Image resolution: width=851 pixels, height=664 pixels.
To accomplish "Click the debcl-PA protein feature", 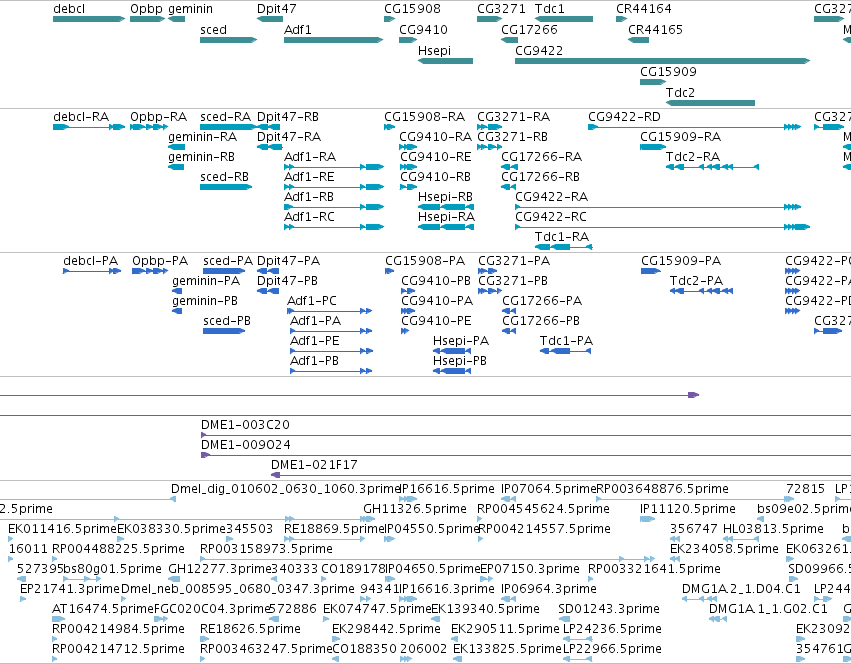I will (92, 271).
